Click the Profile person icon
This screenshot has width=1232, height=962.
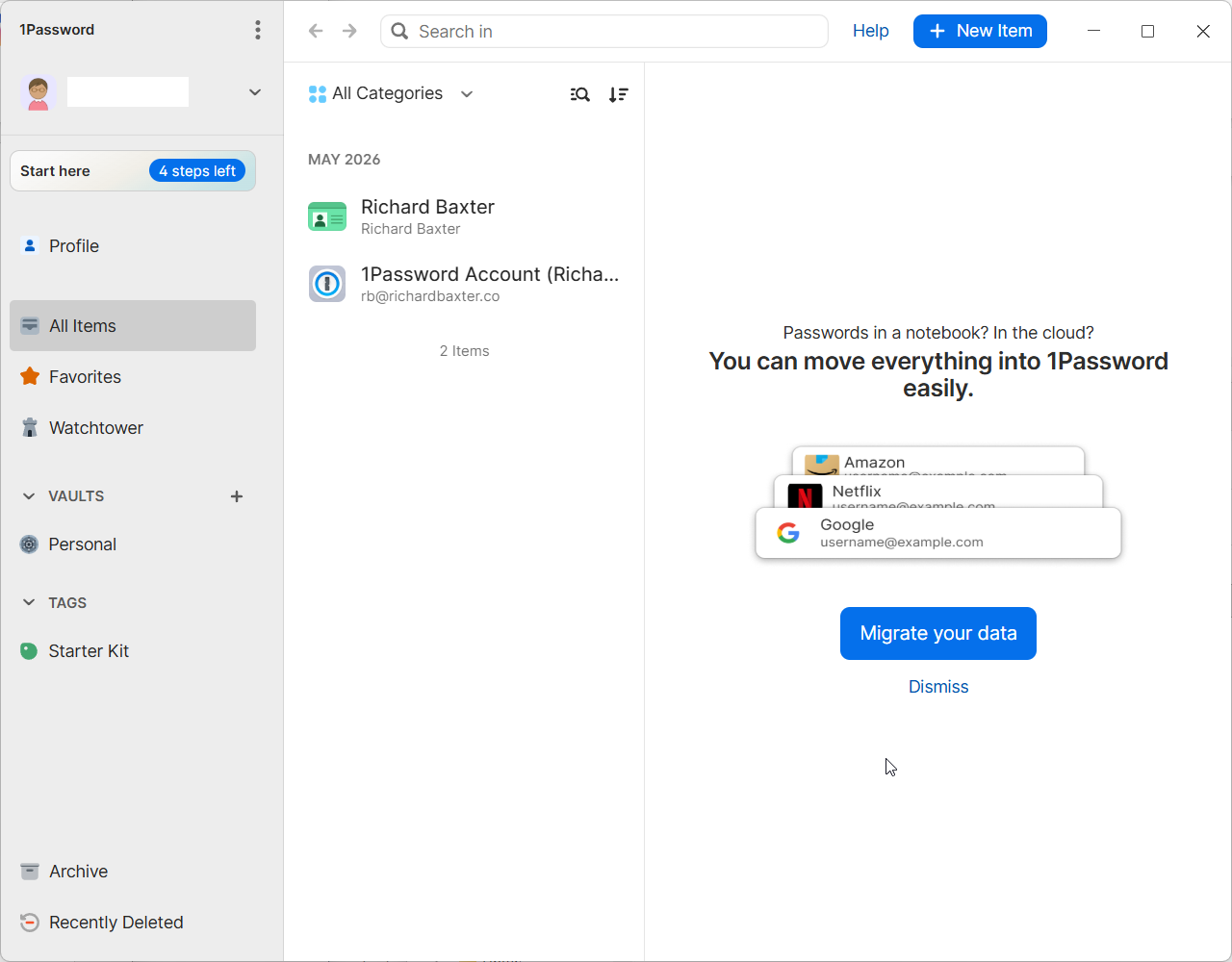(30, 245)
